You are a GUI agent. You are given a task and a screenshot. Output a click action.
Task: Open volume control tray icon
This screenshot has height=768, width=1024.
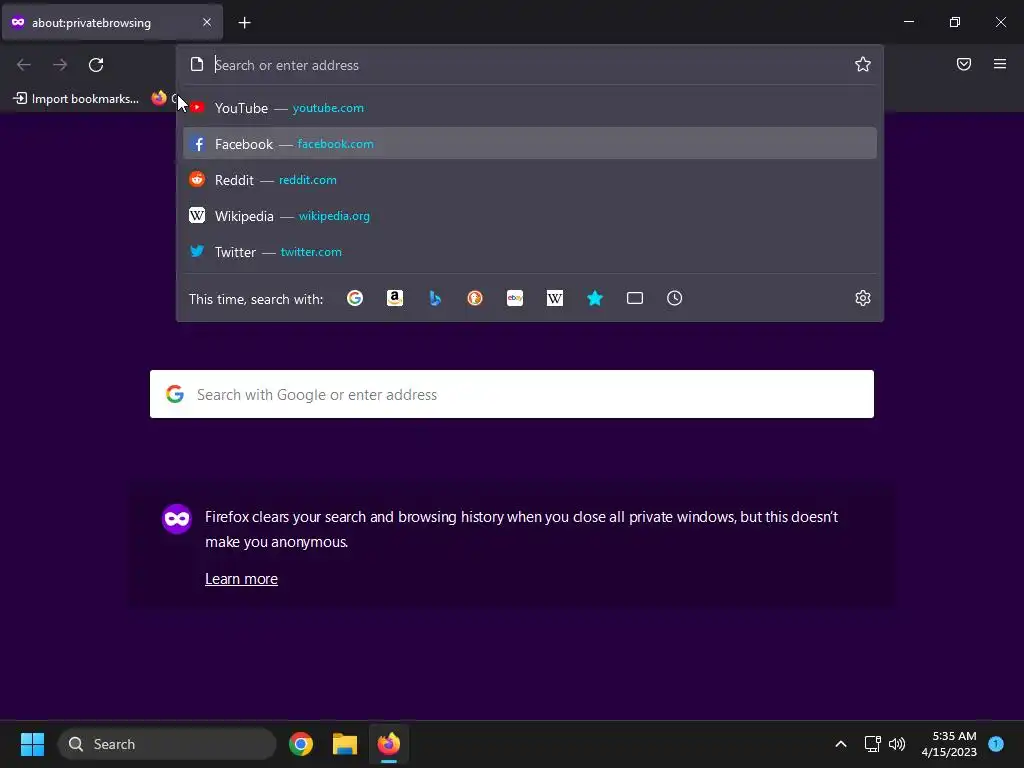point(897,744)
